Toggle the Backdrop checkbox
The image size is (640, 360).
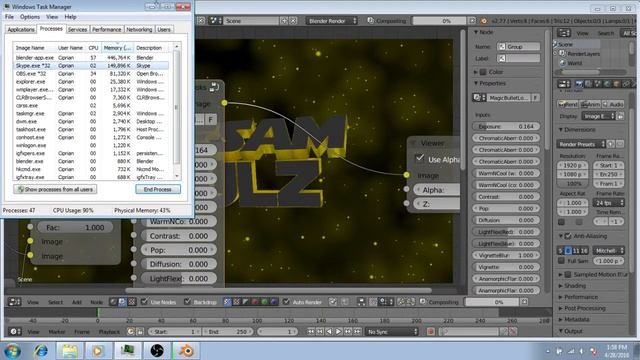[188, 302]
